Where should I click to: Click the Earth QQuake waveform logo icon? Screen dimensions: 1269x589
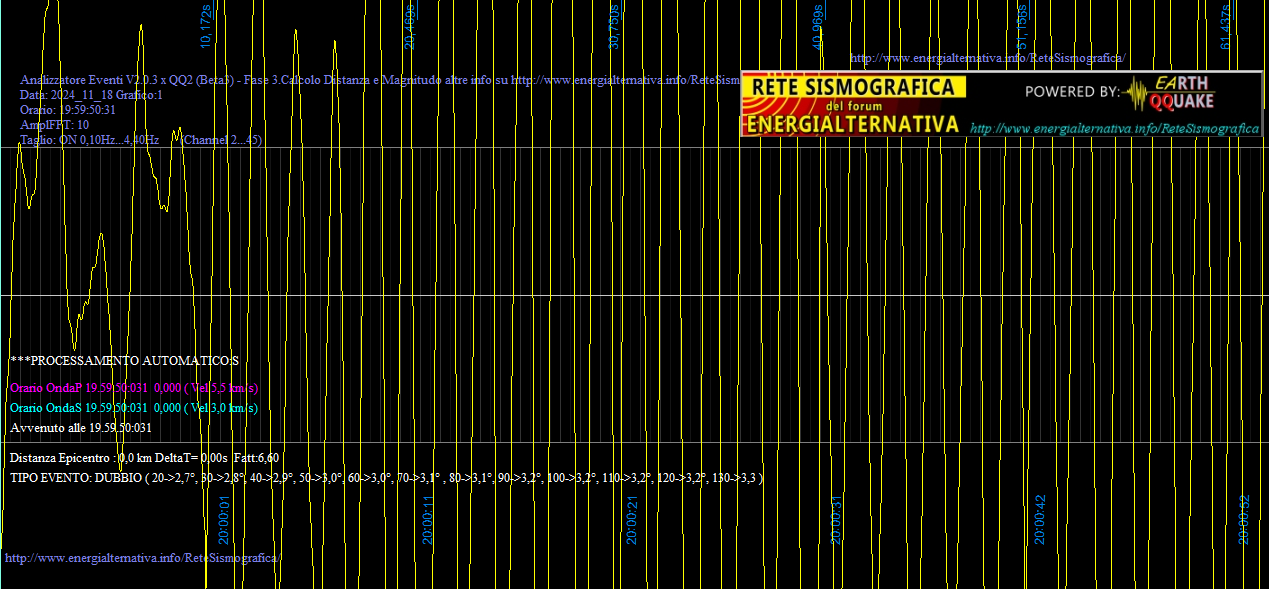[1137, 96]
